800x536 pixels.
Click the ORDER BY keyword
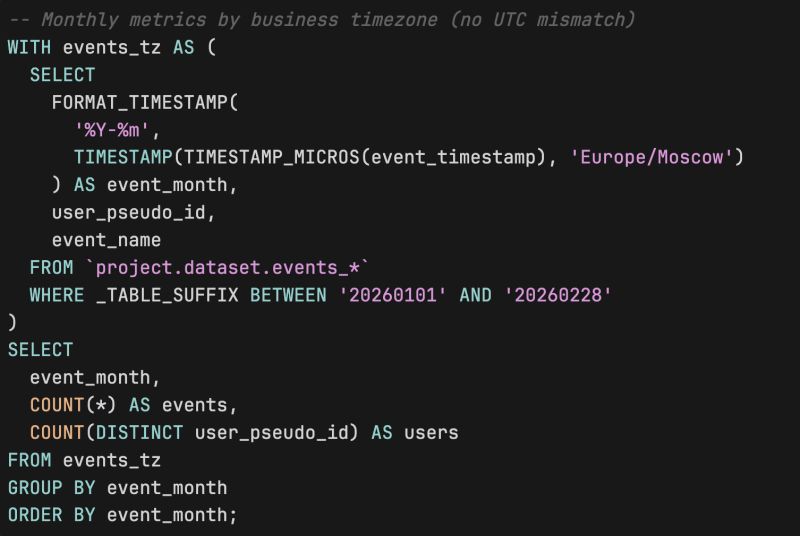(x=51, y=515)
